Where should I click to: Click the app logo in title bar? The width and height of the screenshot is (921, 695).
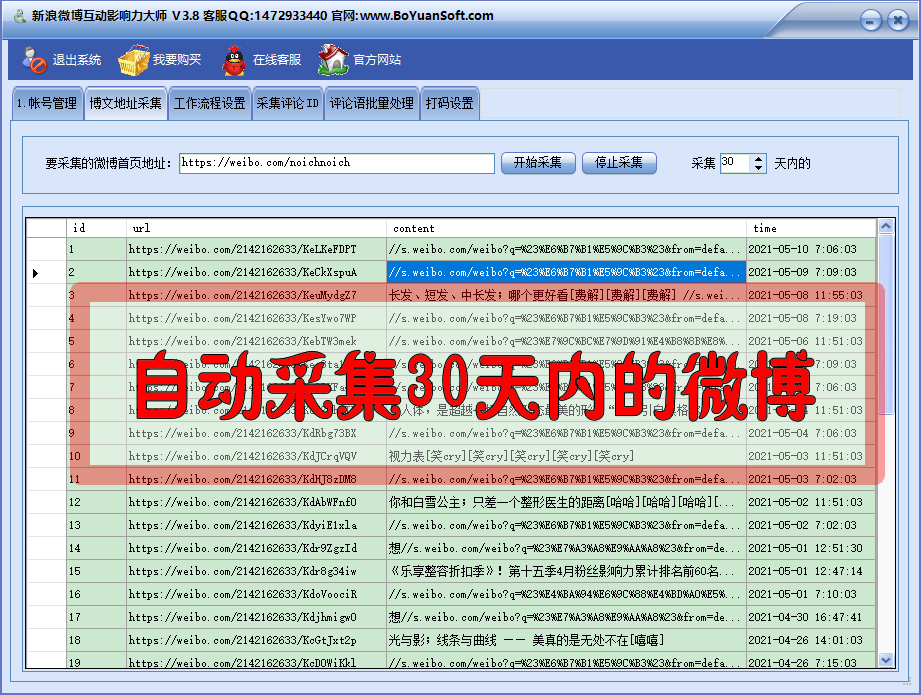point(19,16)
